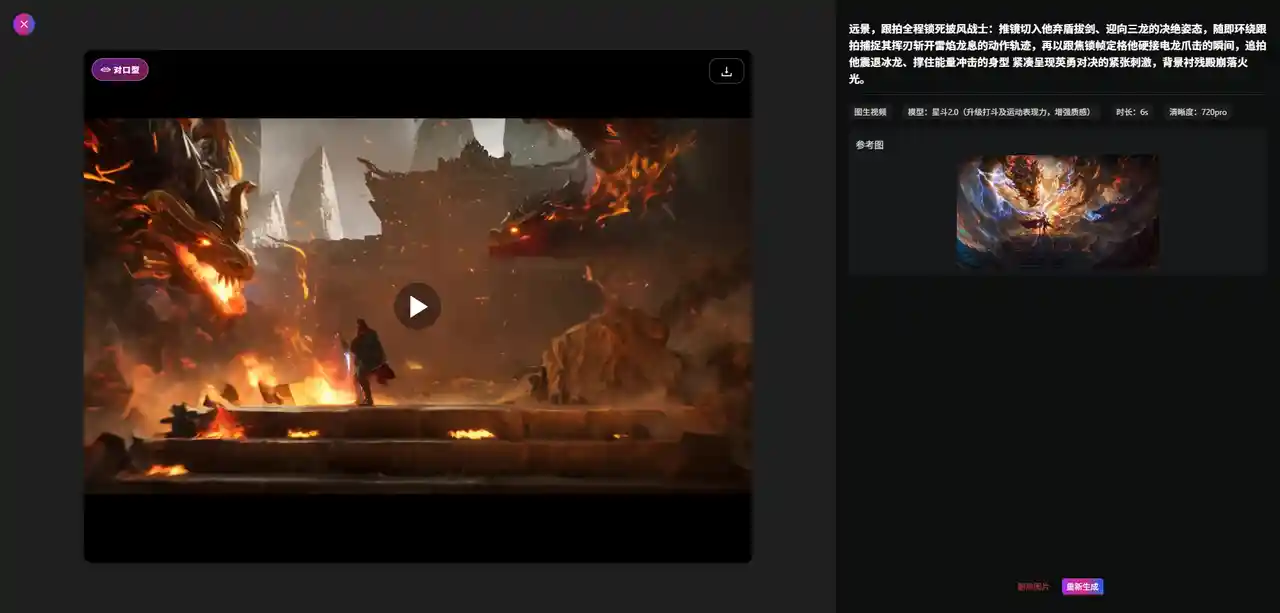Click the 清晰度：720pro resolution tag
Viewport: 1280px width, 613px height.
pyautogui.click(x=1197, y=112)
